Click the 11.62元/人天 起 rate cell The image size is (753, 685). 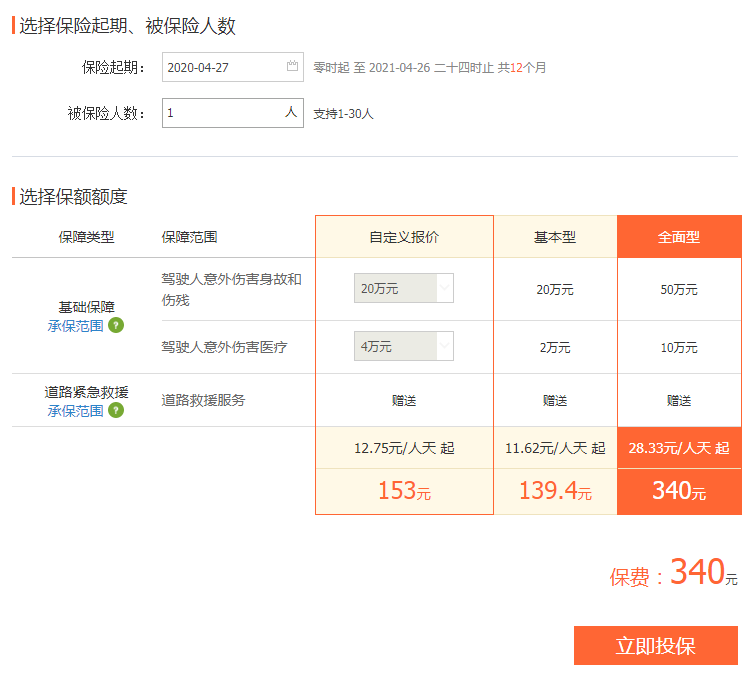coord(555,448)
